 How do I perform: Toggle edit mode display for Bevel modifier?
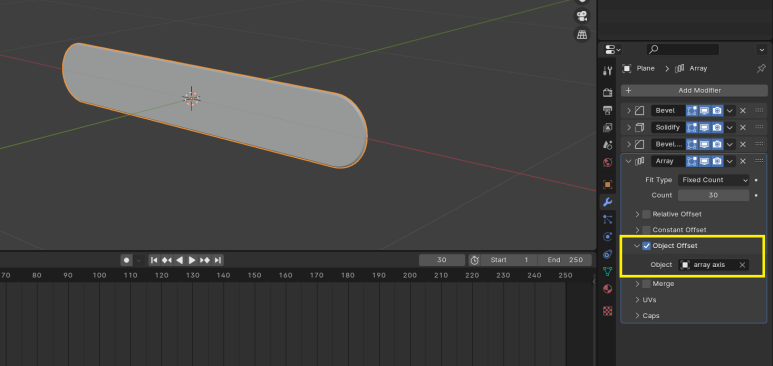click(x=692, y=110)
